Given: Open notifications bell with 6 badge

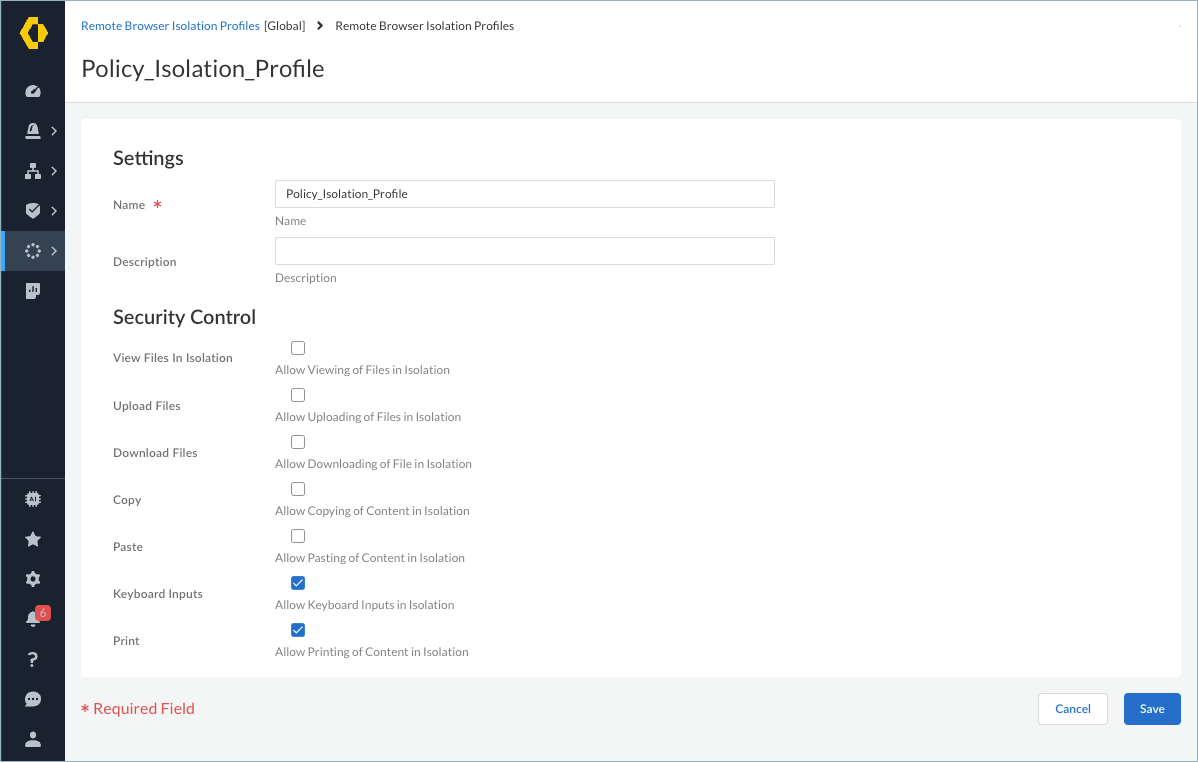Looking at the screenshot, I should 33,619.
